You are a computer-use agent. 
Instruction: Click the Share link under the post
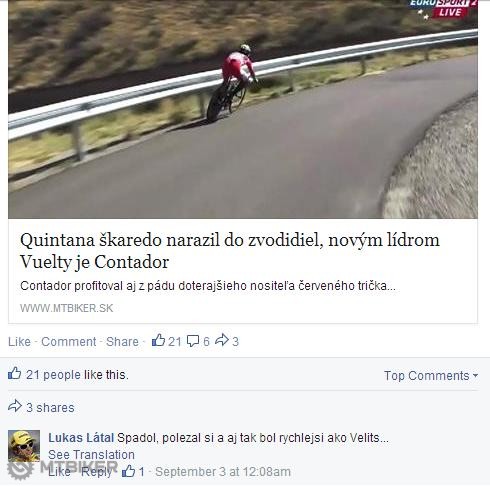coord(122,342)
